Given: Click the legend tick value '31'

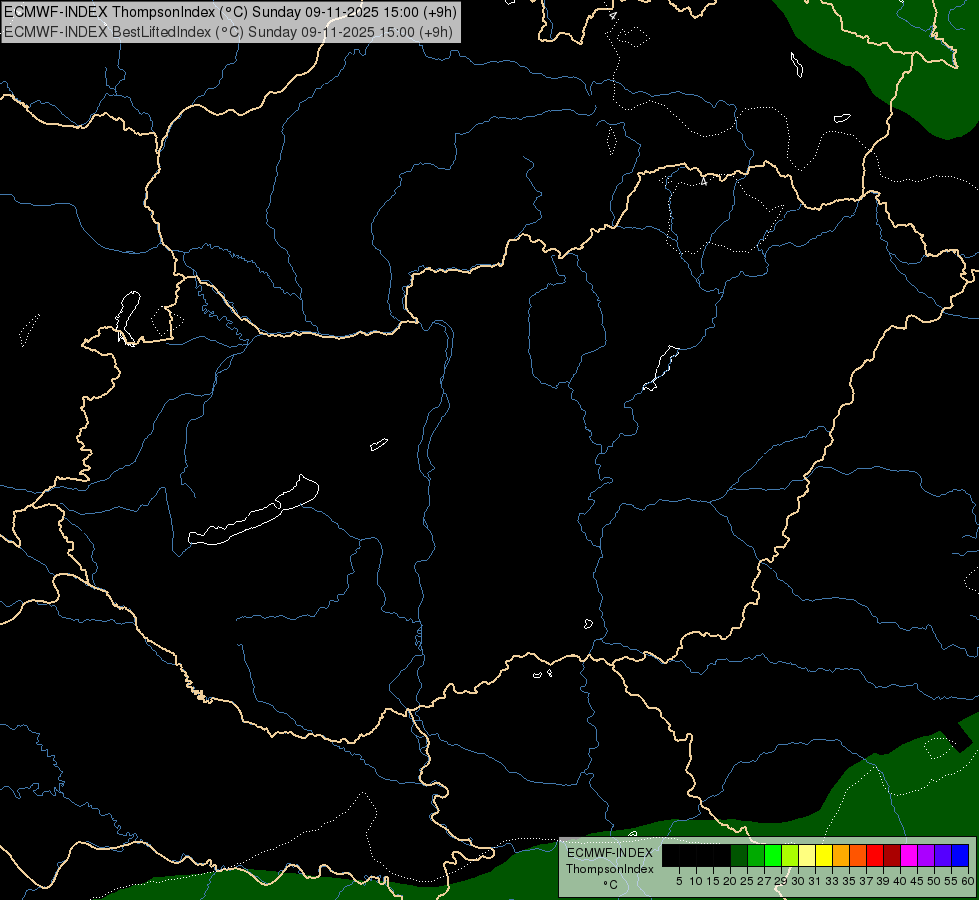Looking at the screenshot, I should click(x=815, y=881).
